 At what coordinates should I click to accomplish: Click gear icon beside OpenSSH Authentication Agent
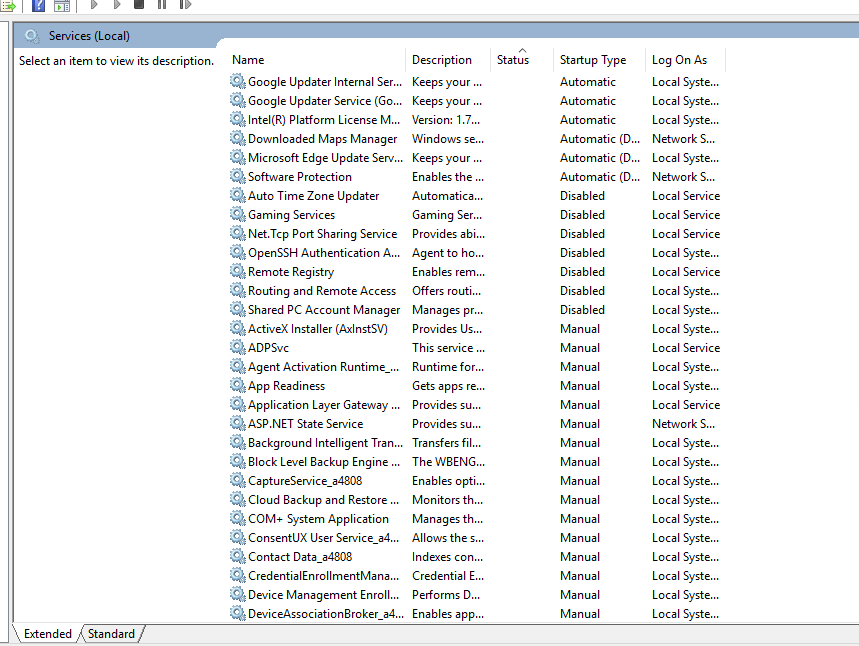(x=237, y=253)
